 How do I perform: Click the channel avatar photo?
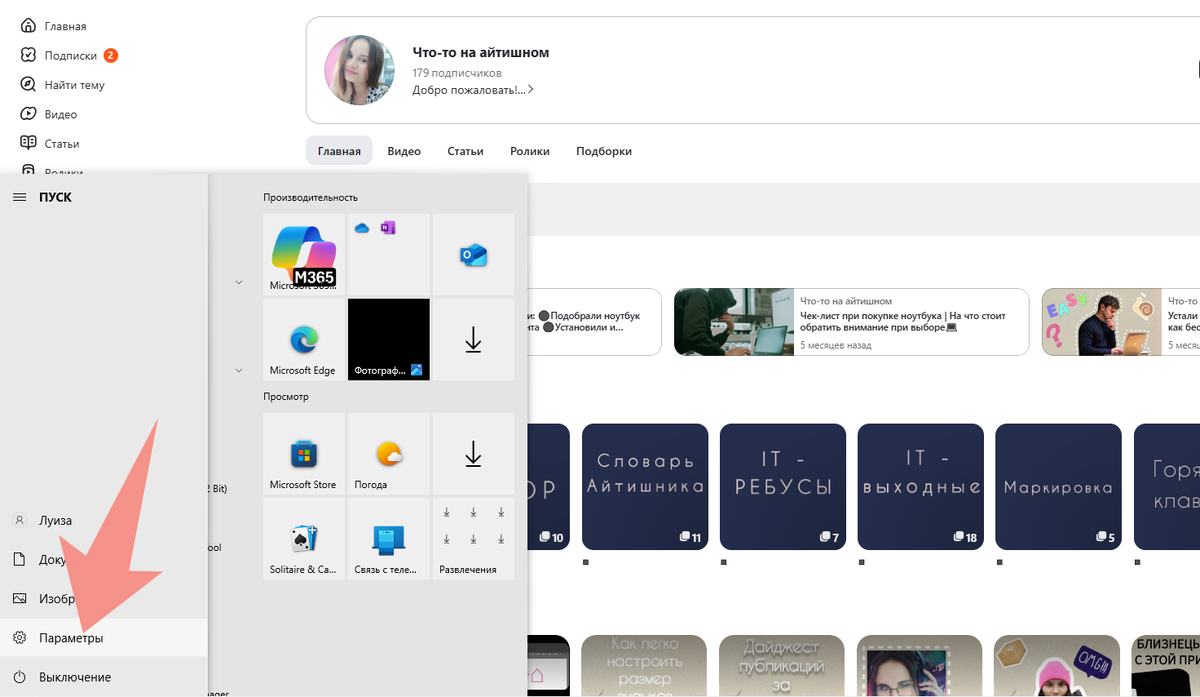(x=360, y=70)
